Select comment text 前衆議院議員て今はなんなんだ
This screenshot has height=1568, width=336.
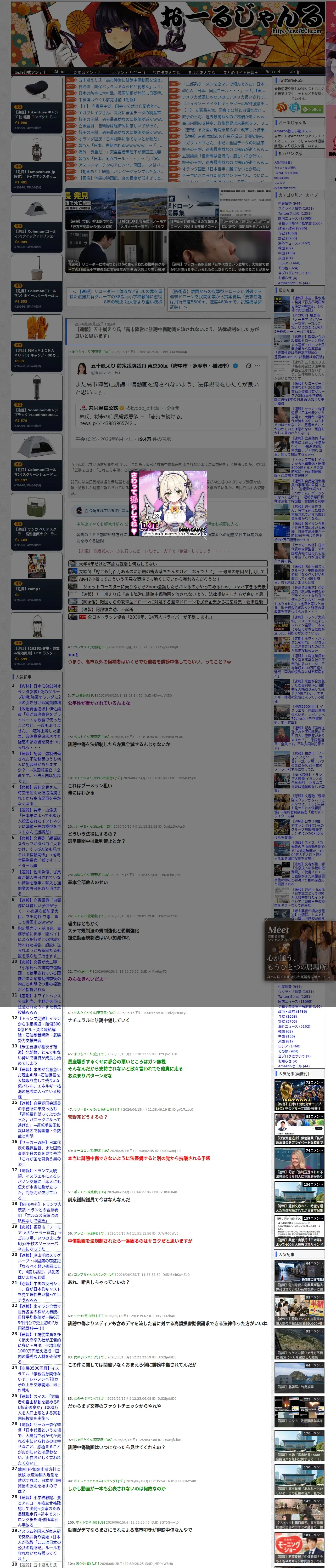[x=99, y=1199]
